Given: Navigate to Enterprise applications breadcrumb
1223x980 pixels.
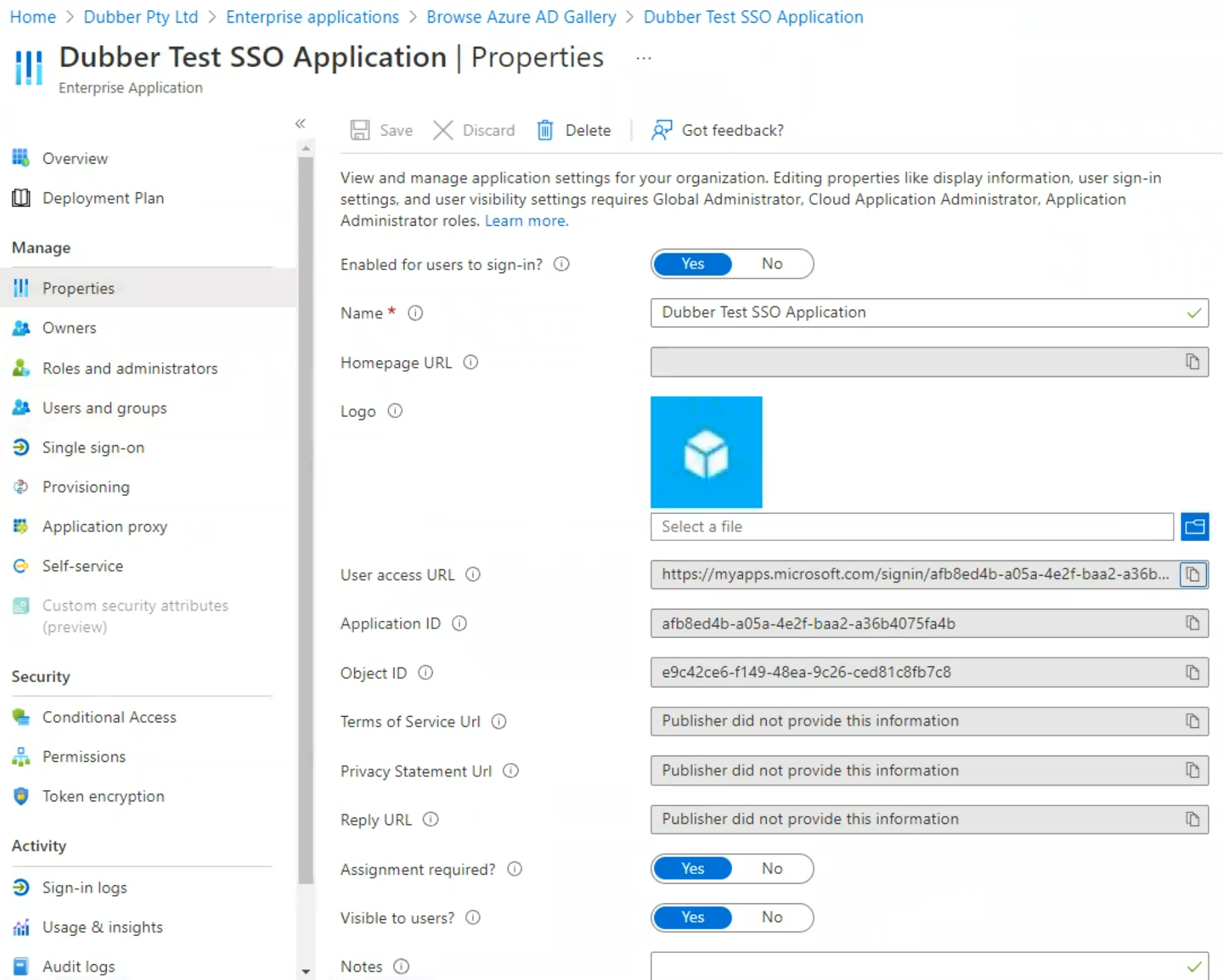Looking at the screenshot, I should pos(312,17).
